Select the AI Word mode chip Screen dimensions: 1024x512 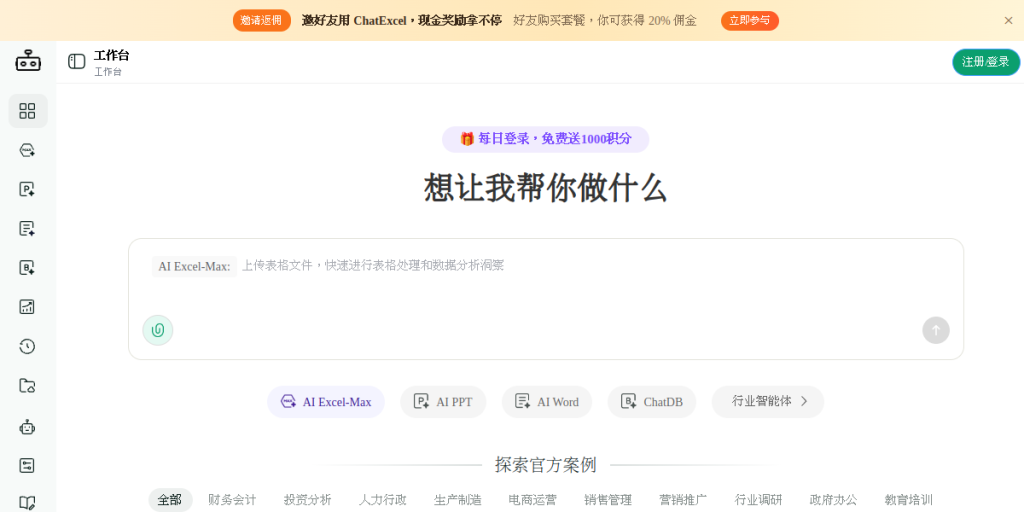click(x=547, y=402)
